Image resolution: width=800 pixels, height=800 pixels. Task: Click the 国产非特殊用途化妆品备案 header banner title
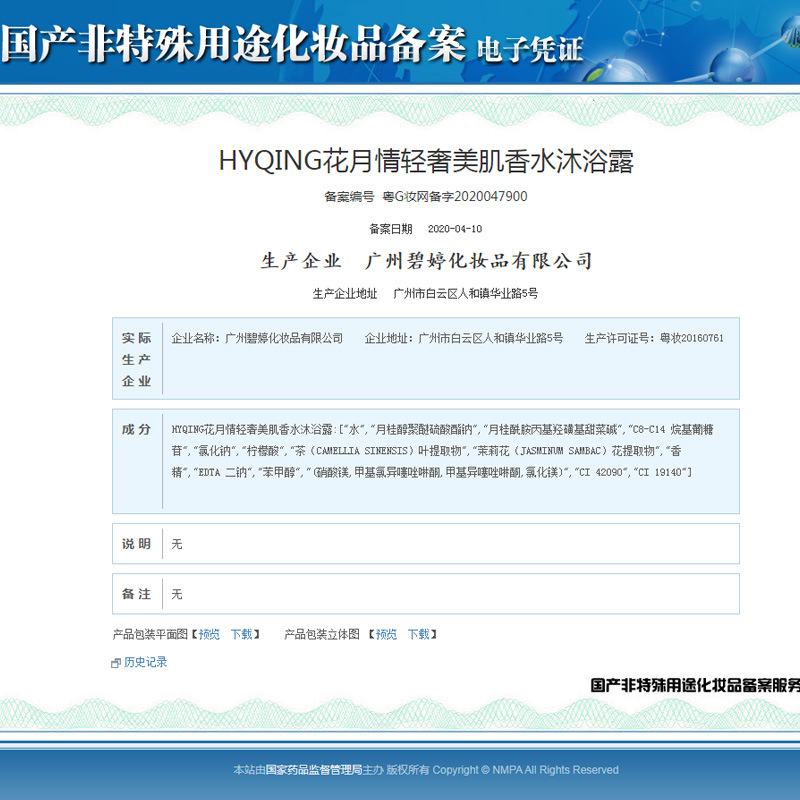click(x=233, y=45)
